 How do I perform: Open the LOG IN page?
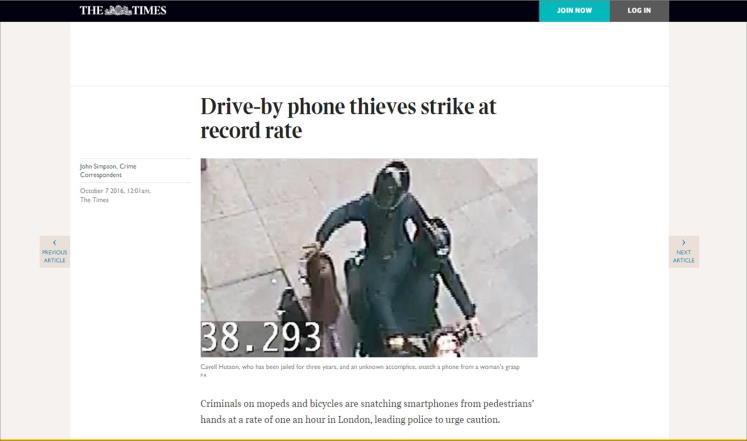pyautogui.click(x=639, y=10)
